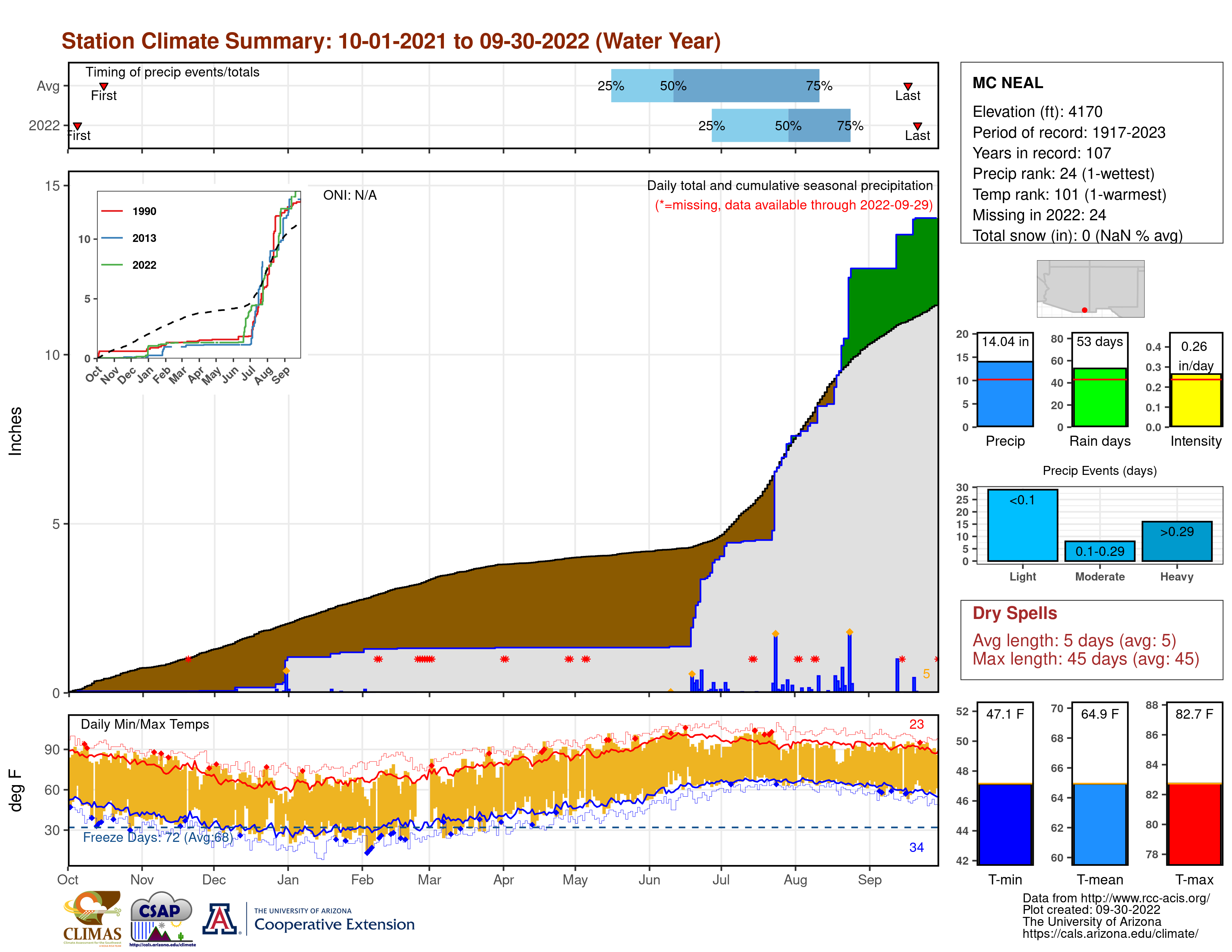Click the Moderate 0.1-0.29 events bar

(1099, 551)
